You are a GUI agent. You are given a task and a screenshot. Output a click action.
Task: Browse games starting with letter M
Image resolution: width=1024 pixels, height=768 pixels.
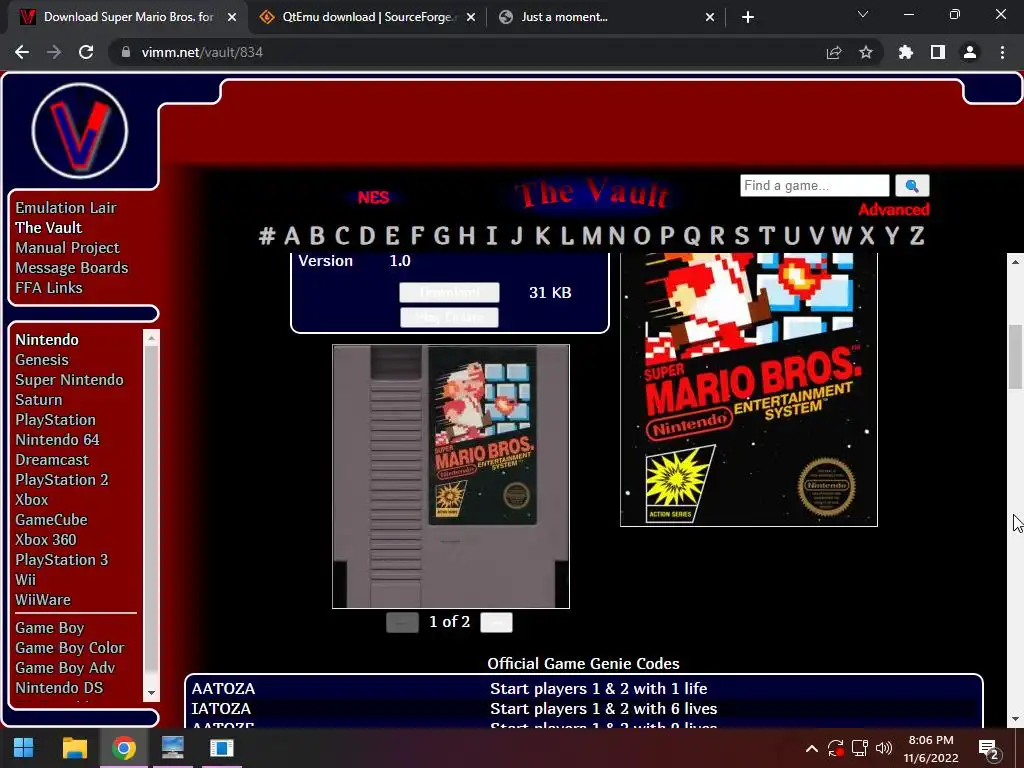pos(592,236)
